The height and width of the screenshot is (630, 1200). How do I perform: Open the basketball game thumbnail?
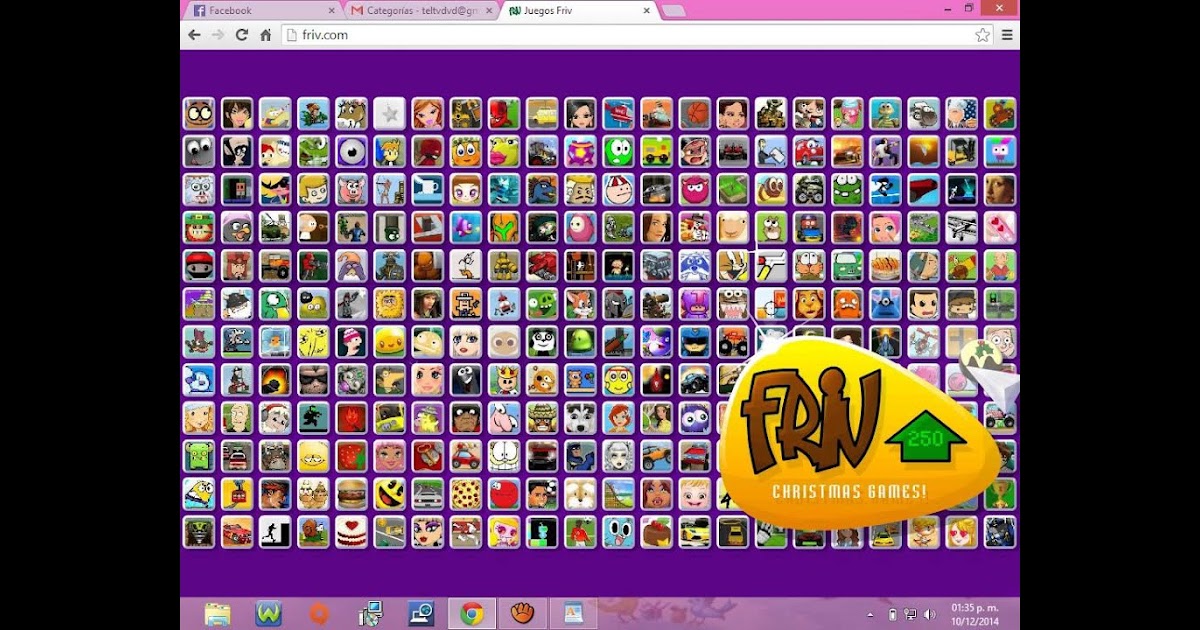coord(695,113)
